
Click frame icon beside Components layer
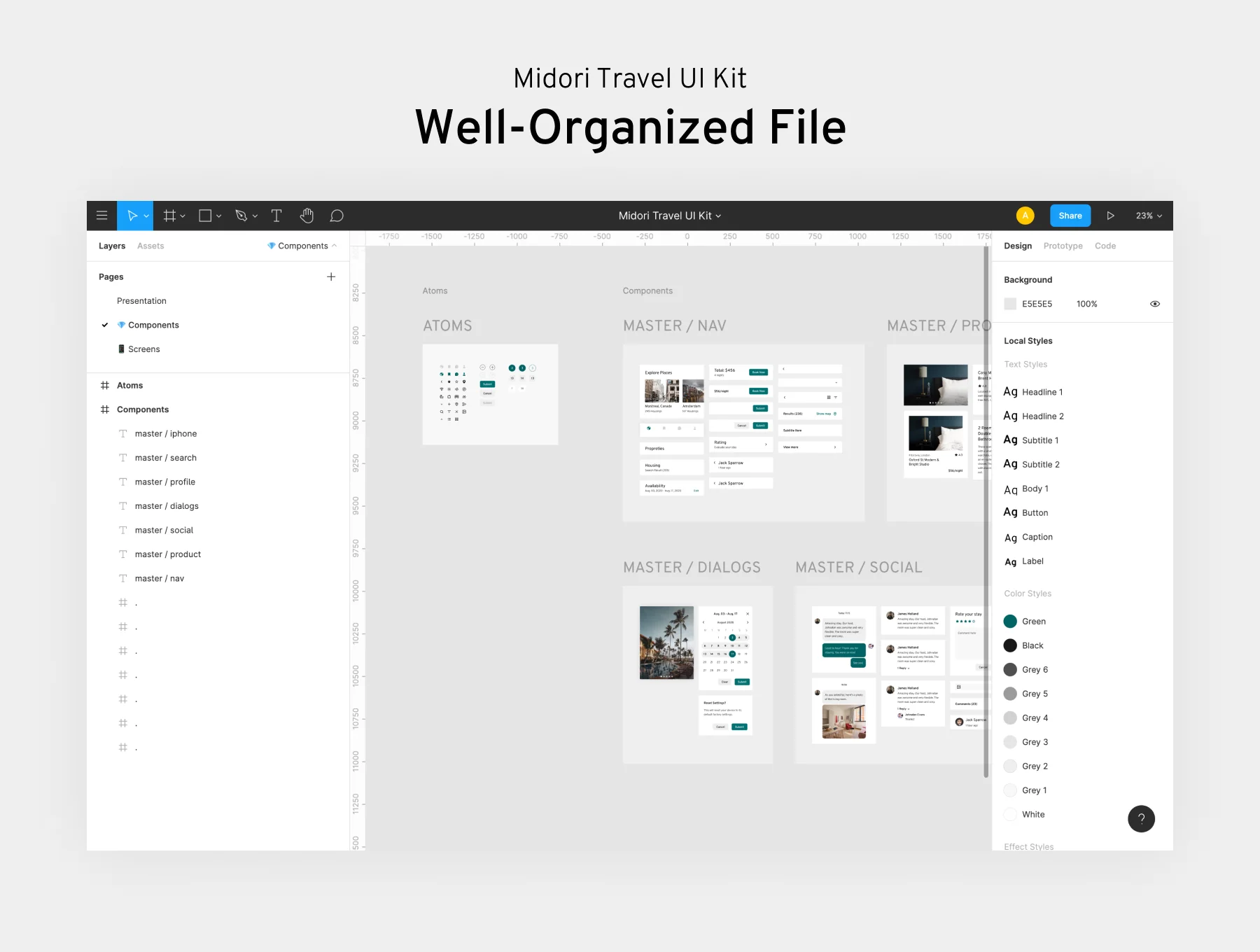tap(105, 409)
